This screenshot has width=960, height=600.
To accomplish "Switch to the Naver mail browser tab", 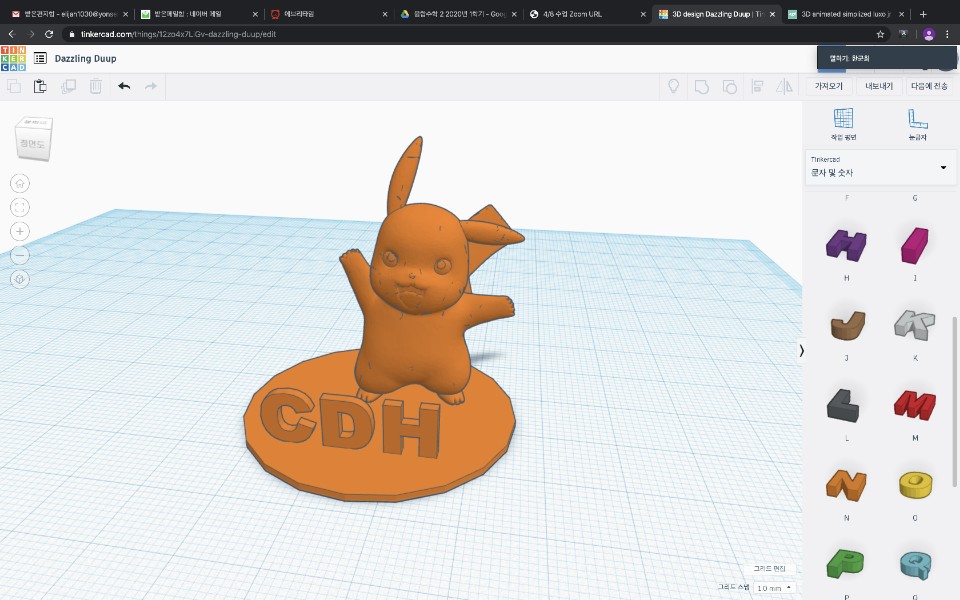I will [198, 14].
